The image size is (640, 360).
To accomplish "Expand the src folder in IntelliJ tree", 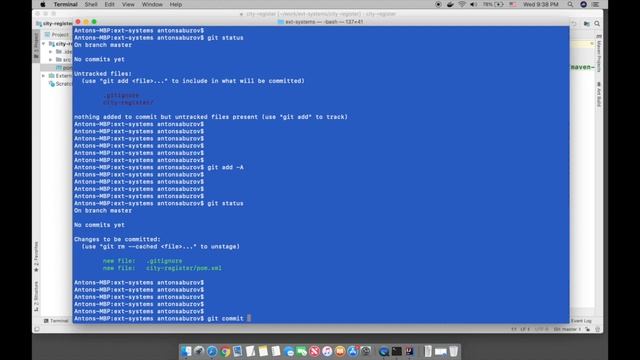I will [x=51, y=60].
